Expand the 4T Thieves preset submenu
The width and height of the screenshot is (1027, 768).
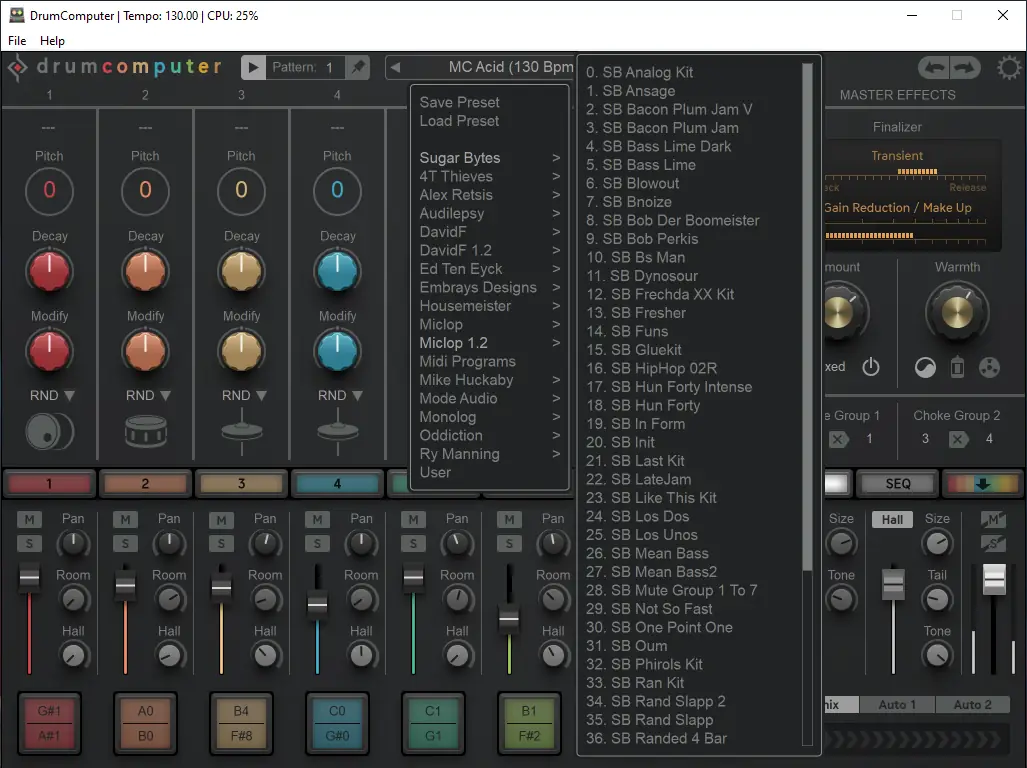pyautogui.click(x=489, y=176)
